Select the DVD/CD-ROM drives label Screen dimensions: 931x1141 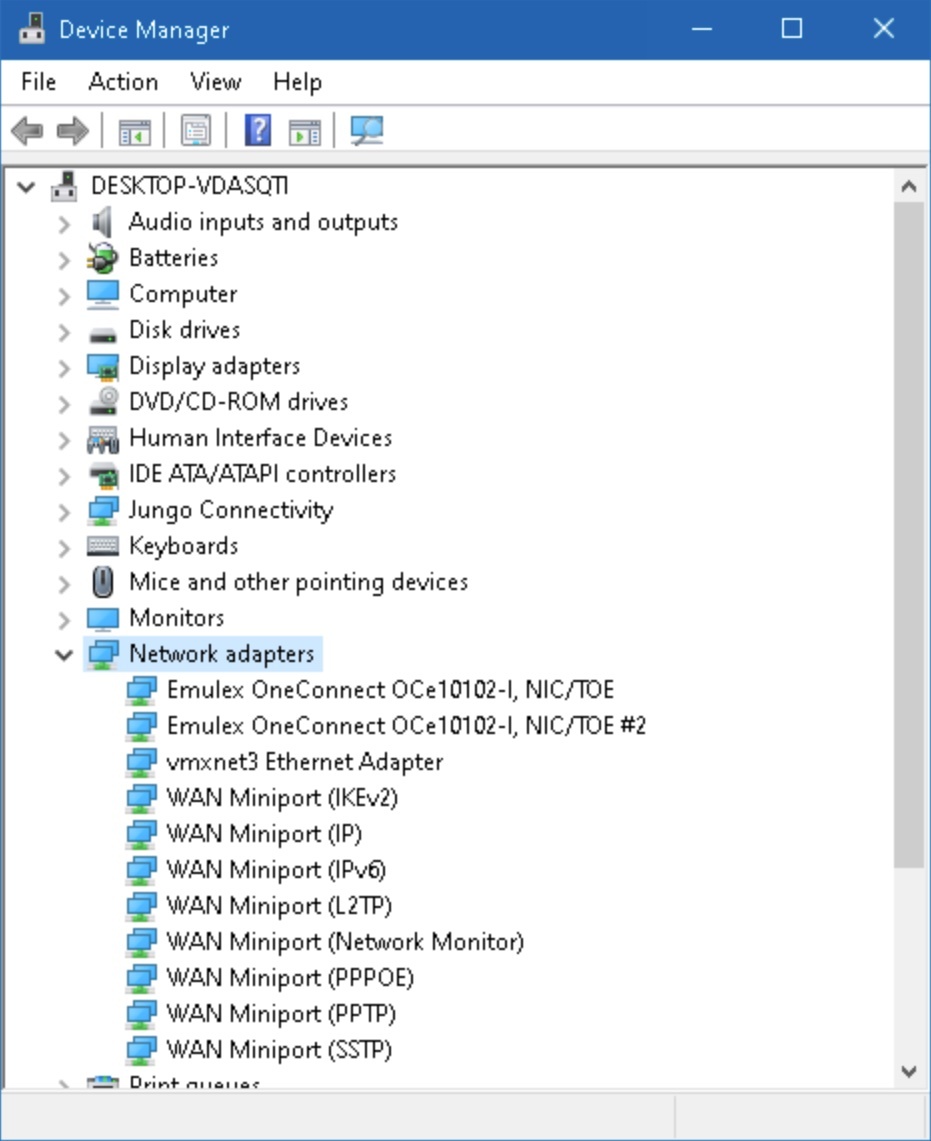[x=239, y=402]
